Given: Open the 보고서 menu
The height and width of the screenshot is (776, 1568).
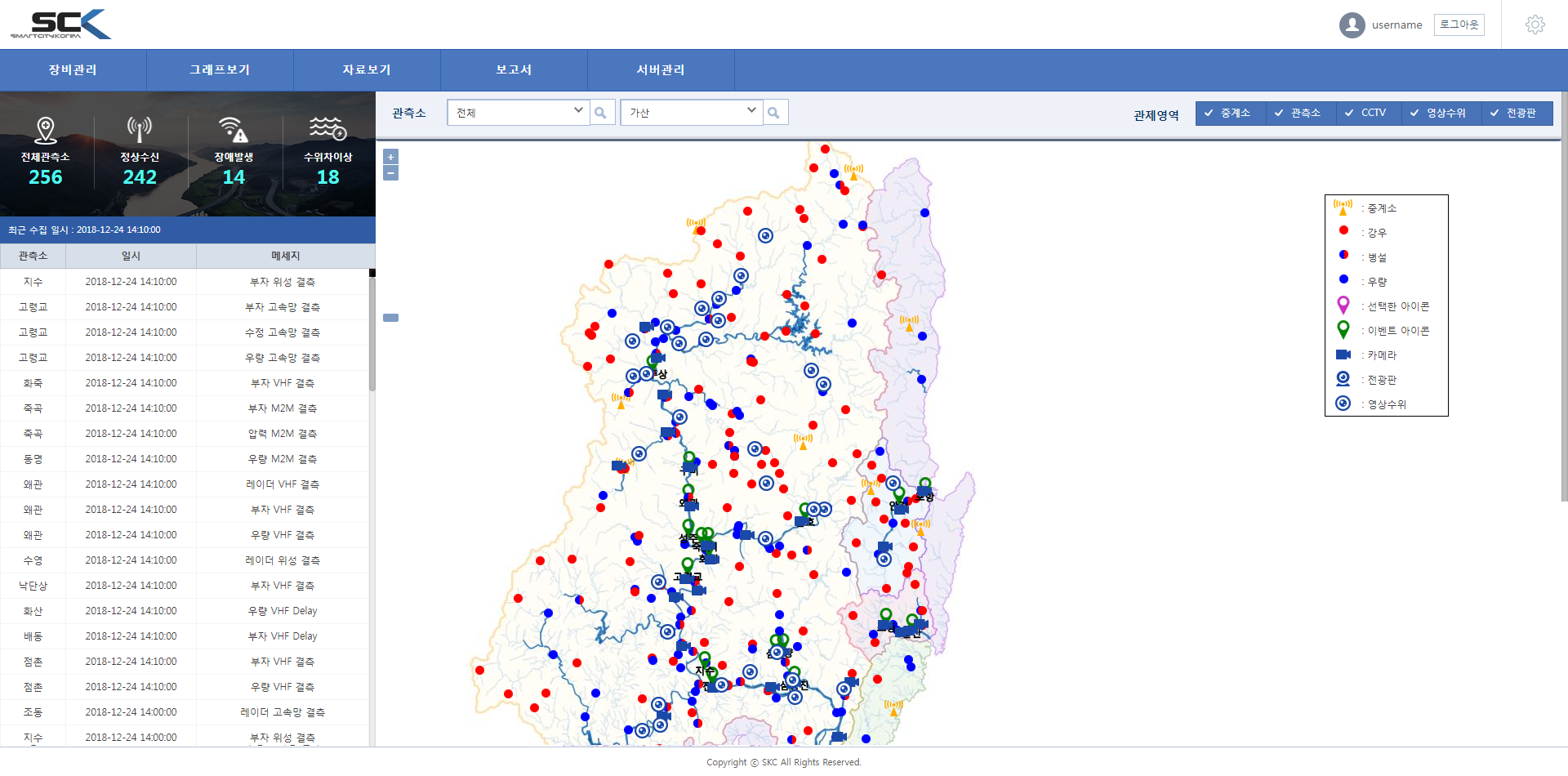Looking at the screenshot, I should click(514, 70).
